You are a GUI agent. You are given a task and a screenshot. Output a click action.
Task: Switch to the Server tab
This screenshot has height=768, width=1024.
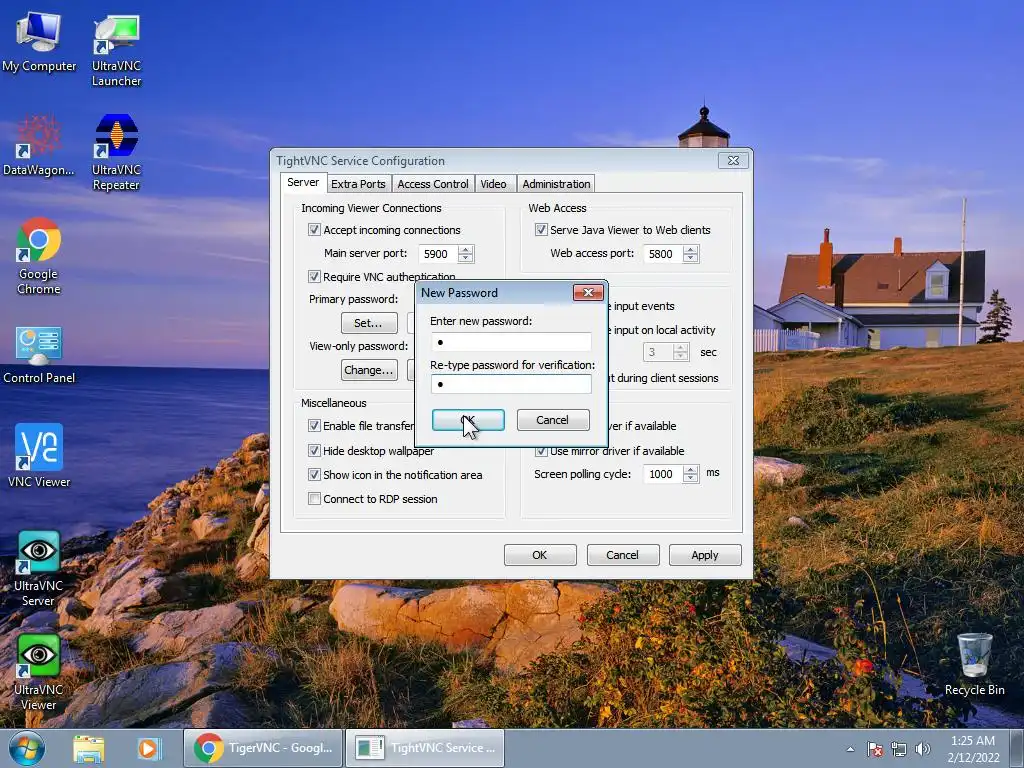point(303,182)
